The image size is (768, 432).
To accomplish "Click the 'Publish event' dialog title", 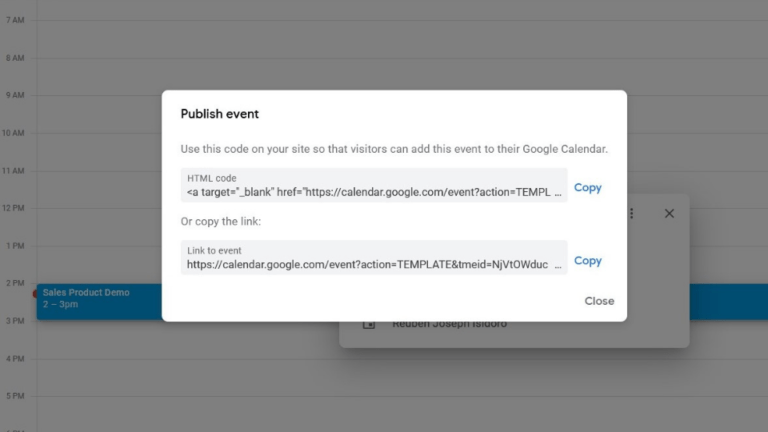I will coord(219,114).
